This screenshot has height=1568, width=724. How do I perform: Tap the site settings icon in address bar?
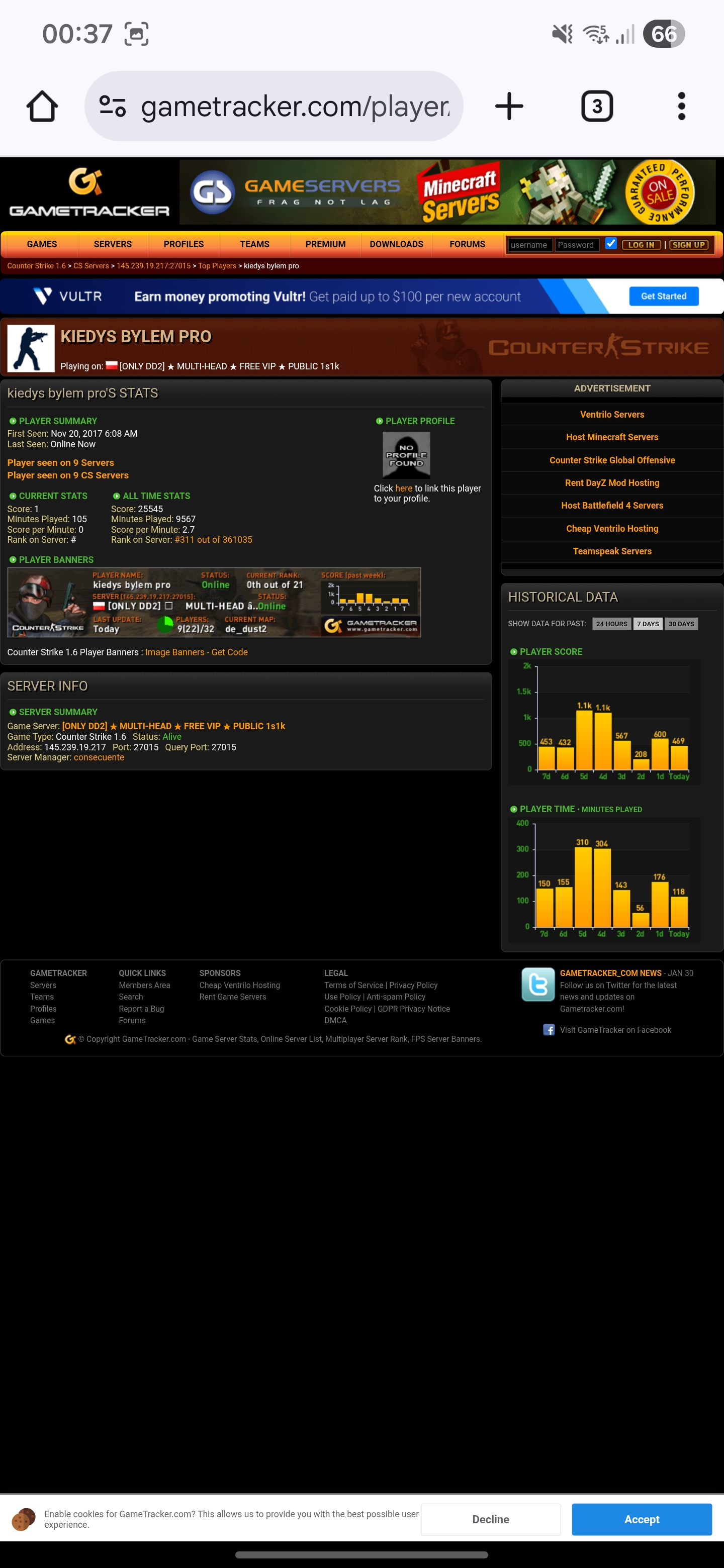point(113,107)
